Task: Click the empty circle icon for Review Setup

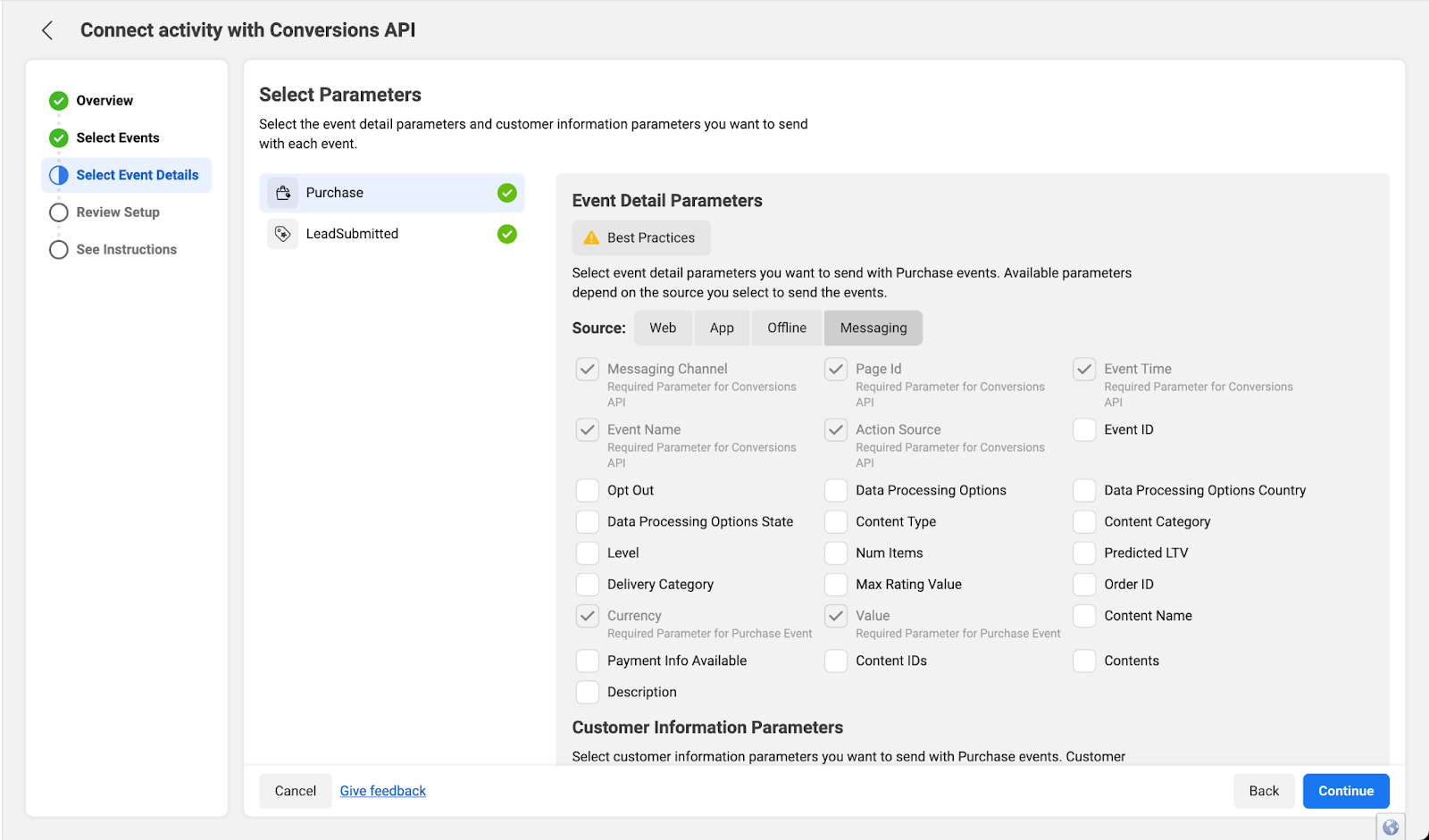Action: point(59,212)
